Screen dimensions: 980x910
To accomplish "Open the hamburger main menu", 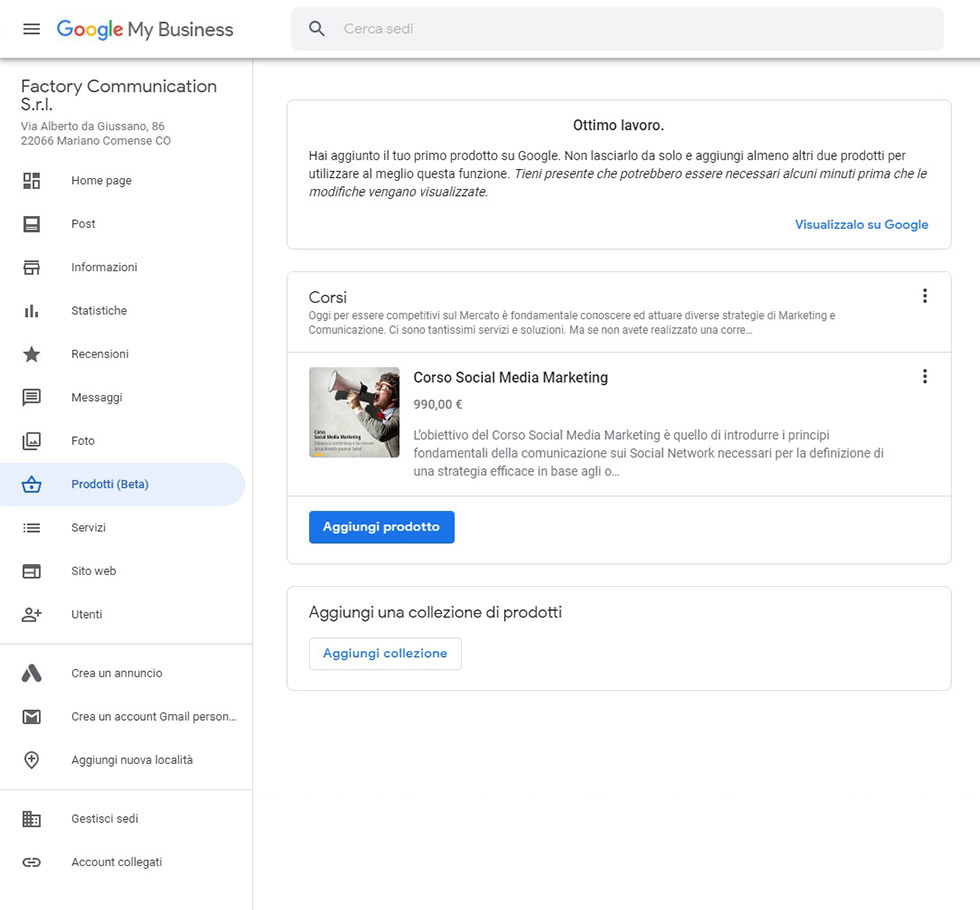I will [x=31, y=29].
